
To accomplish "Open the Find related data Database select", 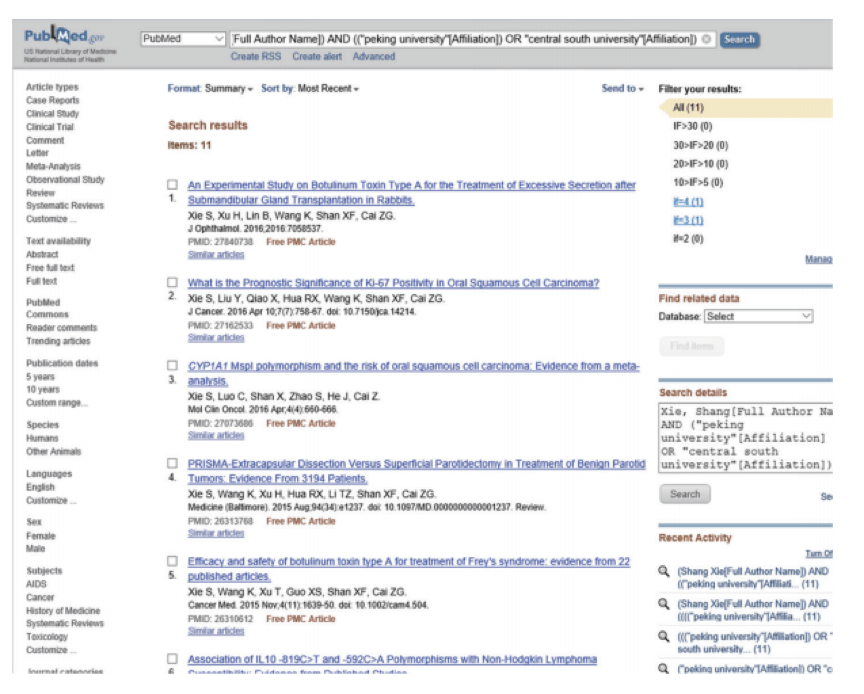I will click(758, 316).
